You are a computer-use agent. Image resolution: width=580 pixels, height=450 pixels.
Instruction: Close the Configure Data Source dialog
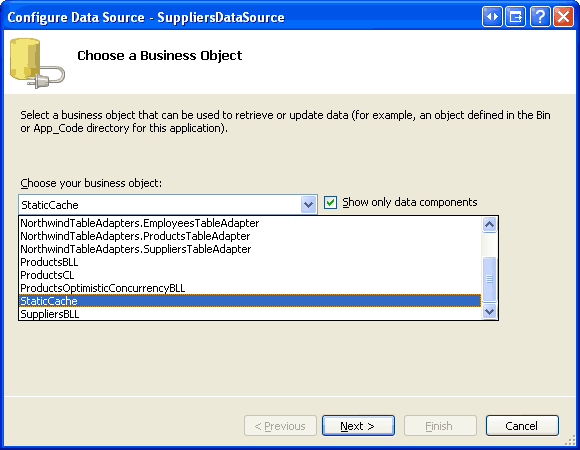(563, 17)
